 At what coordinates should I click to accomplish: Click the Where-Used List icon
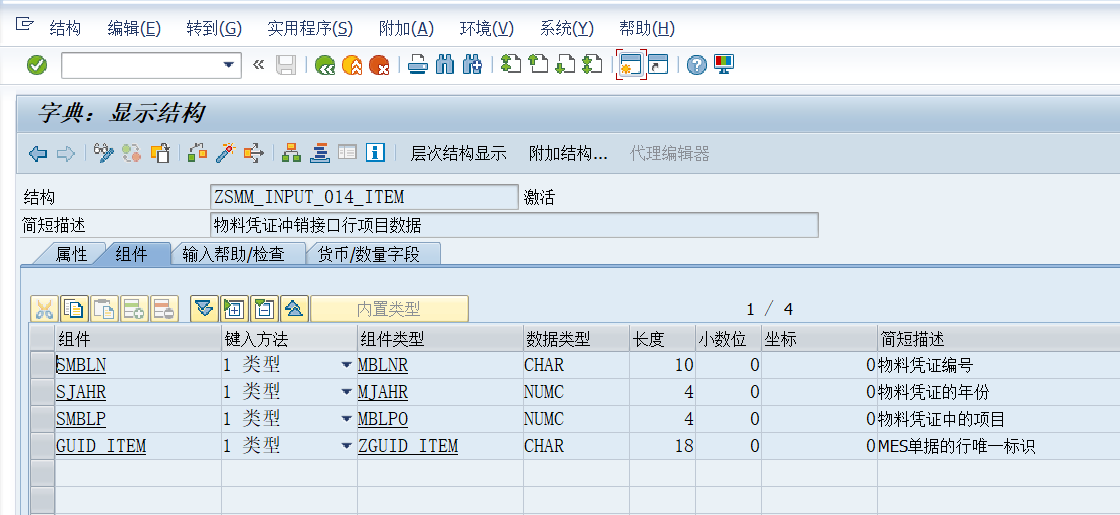coord(254,153)
